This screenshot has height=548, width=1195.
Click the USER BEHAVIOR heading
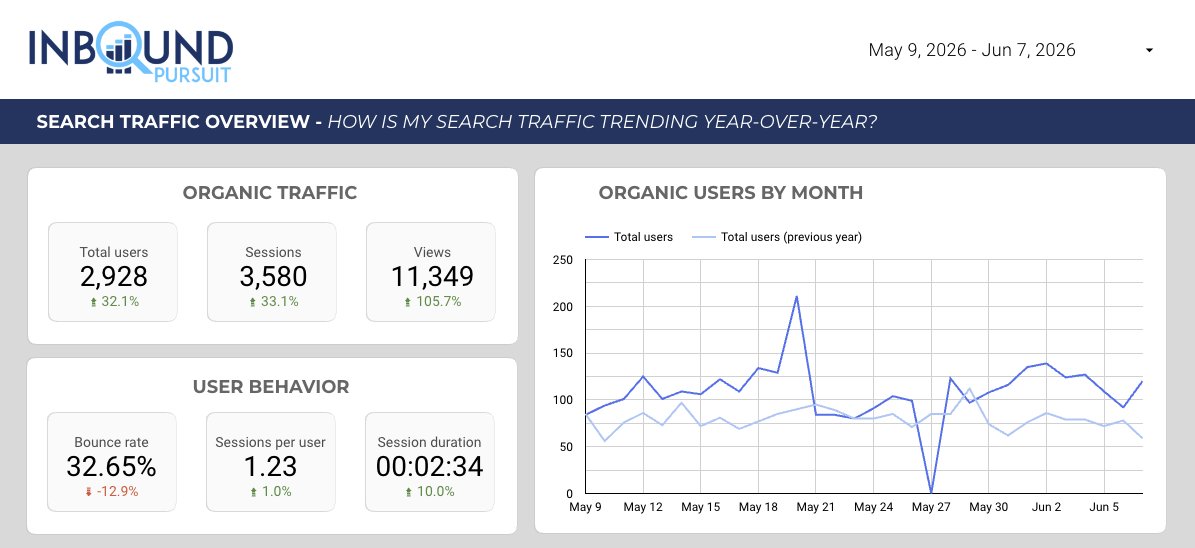pos(271,386)
